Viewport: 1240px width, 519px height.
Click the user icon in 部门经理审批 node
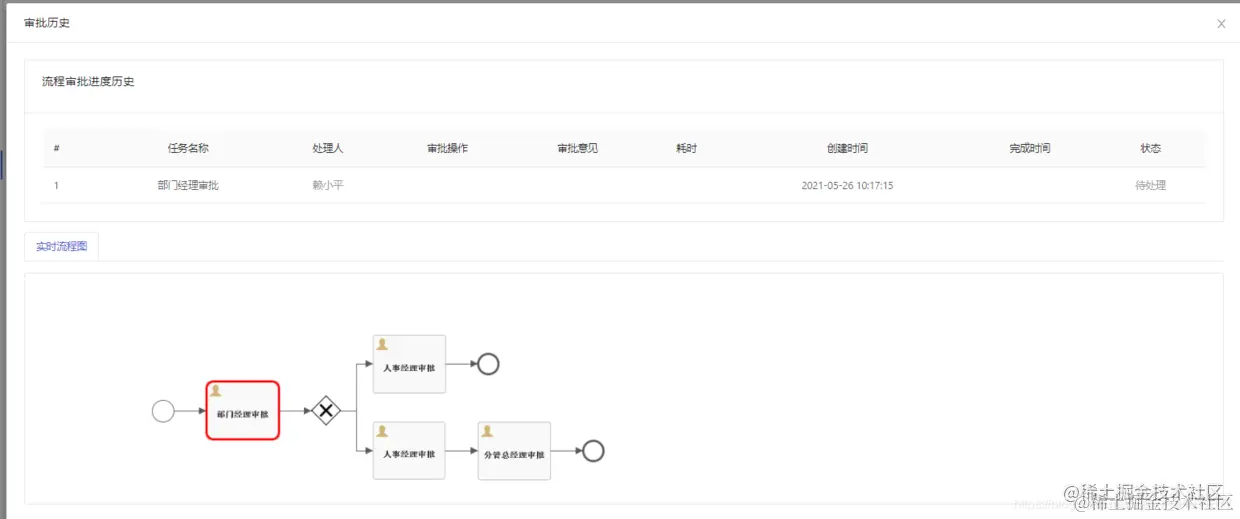click(x=216, y=392)
